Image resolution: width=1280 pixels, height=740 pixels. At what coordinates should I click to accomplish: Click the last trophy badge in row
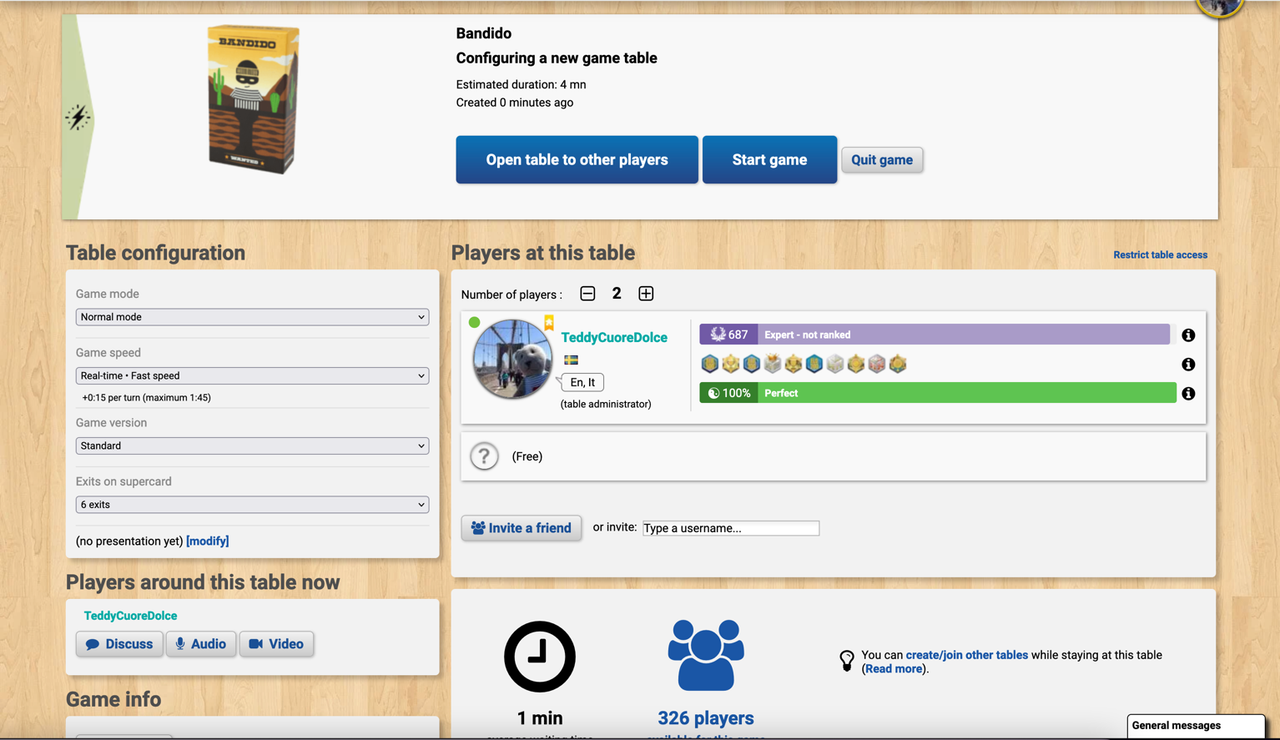point(898,364)
